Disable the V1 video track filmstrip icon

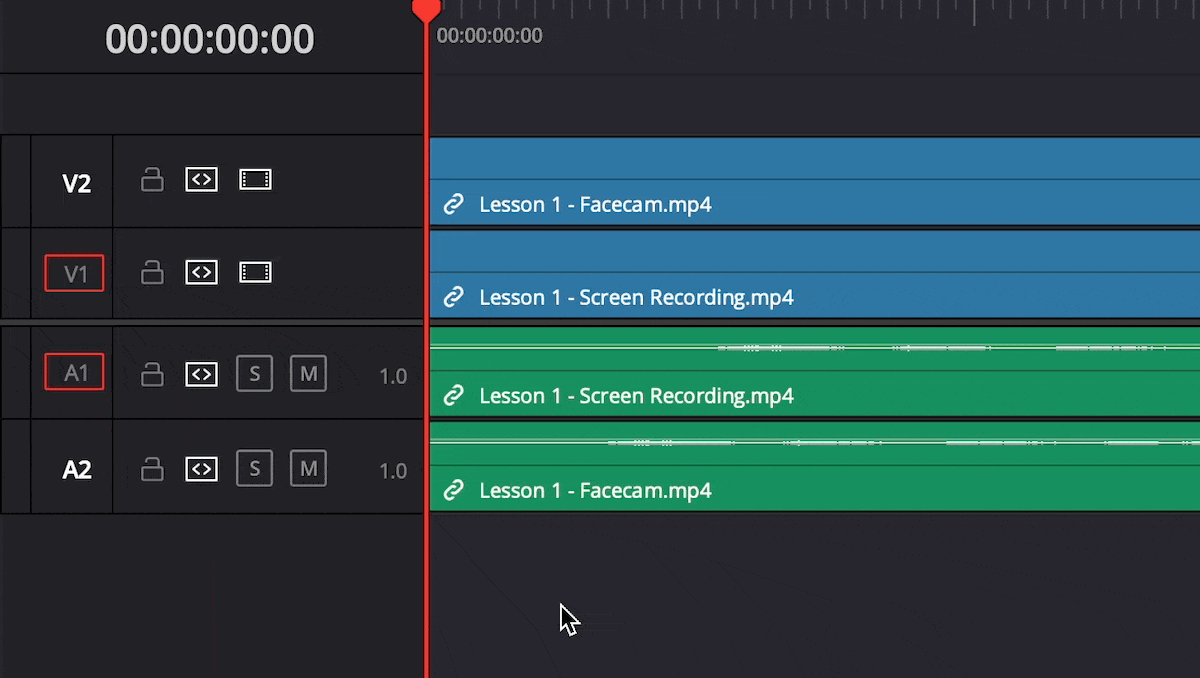click(255, 272)
